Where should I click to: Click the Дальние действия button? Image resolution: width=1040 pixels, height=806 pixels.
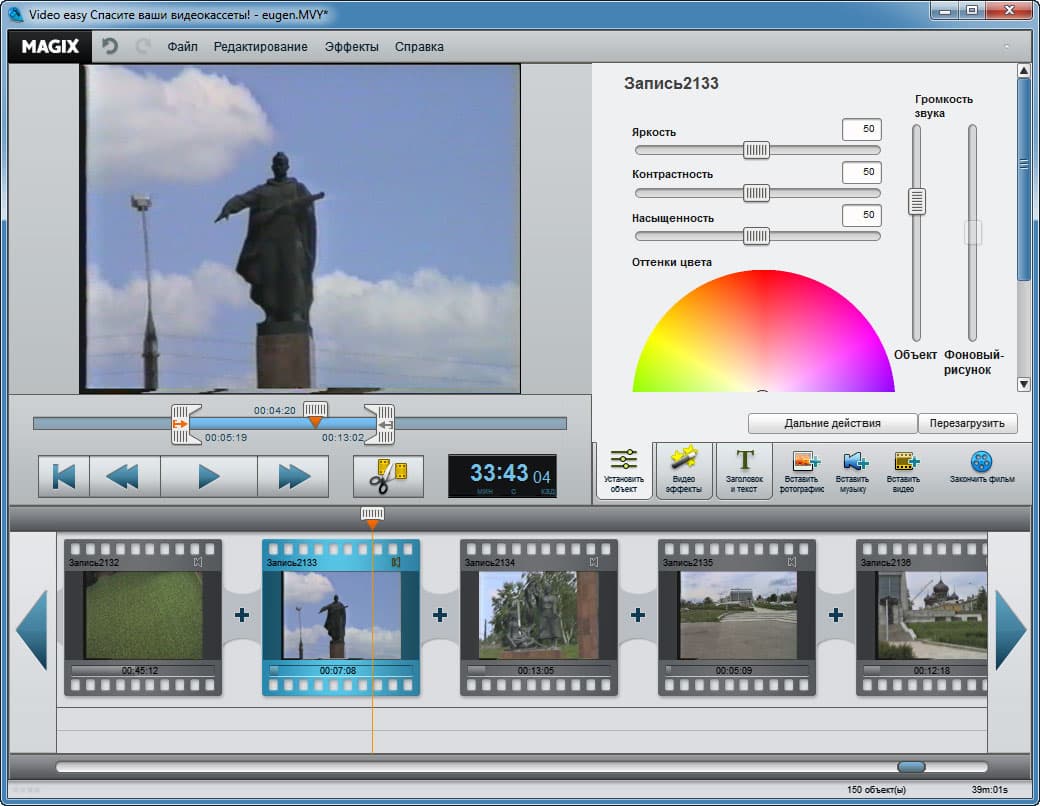[x=832, y=423]
